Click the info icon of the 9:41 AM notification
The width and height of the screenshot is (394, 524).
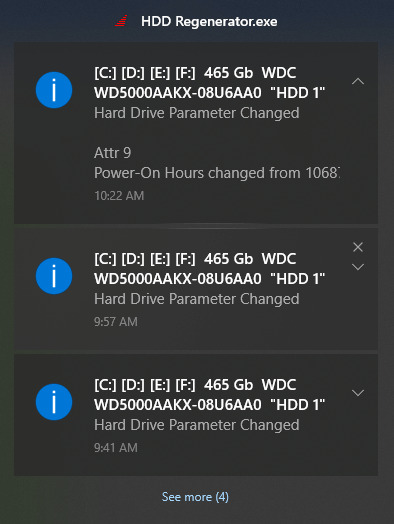click(x=54, y=402)
